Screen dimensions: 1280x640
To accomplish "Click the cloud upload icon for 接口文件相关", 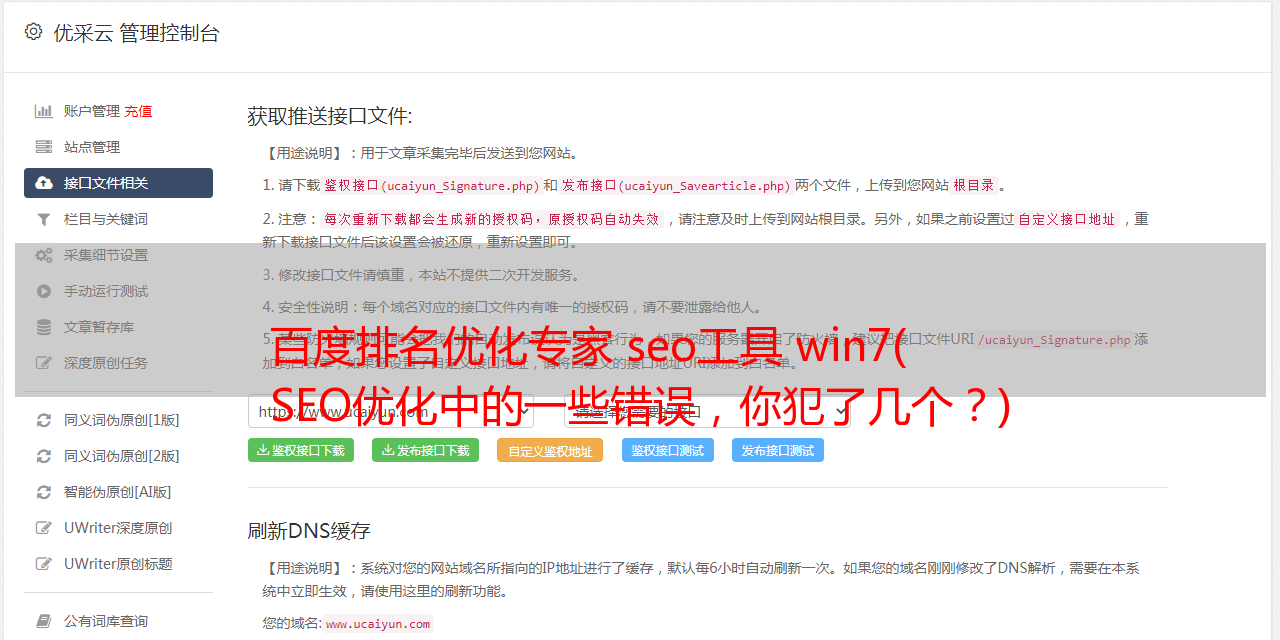I will (x=44, y=183).
